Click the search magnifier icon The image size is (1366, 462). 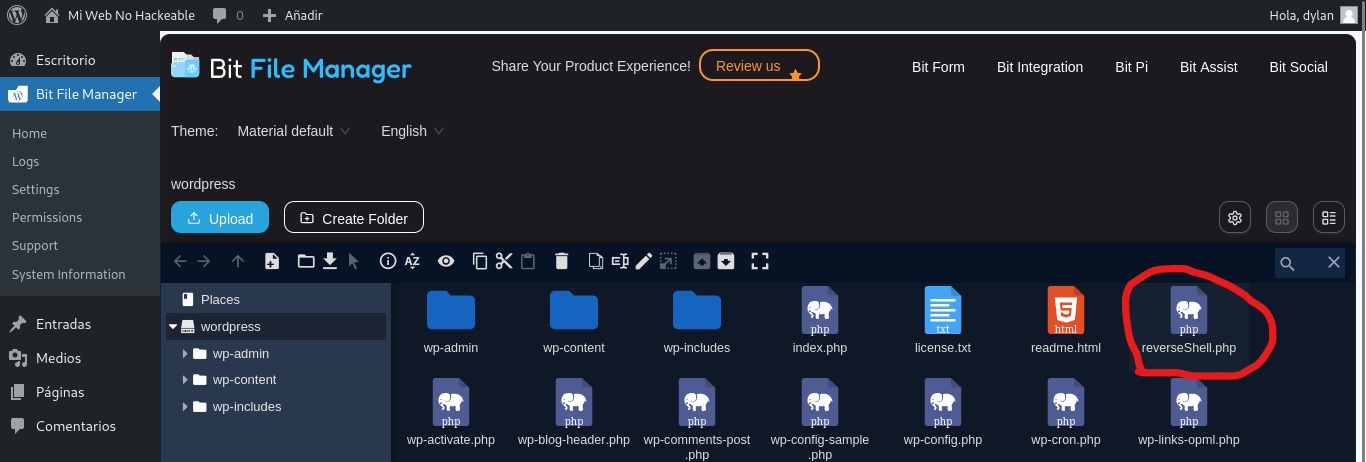[x=1287, y=263]
